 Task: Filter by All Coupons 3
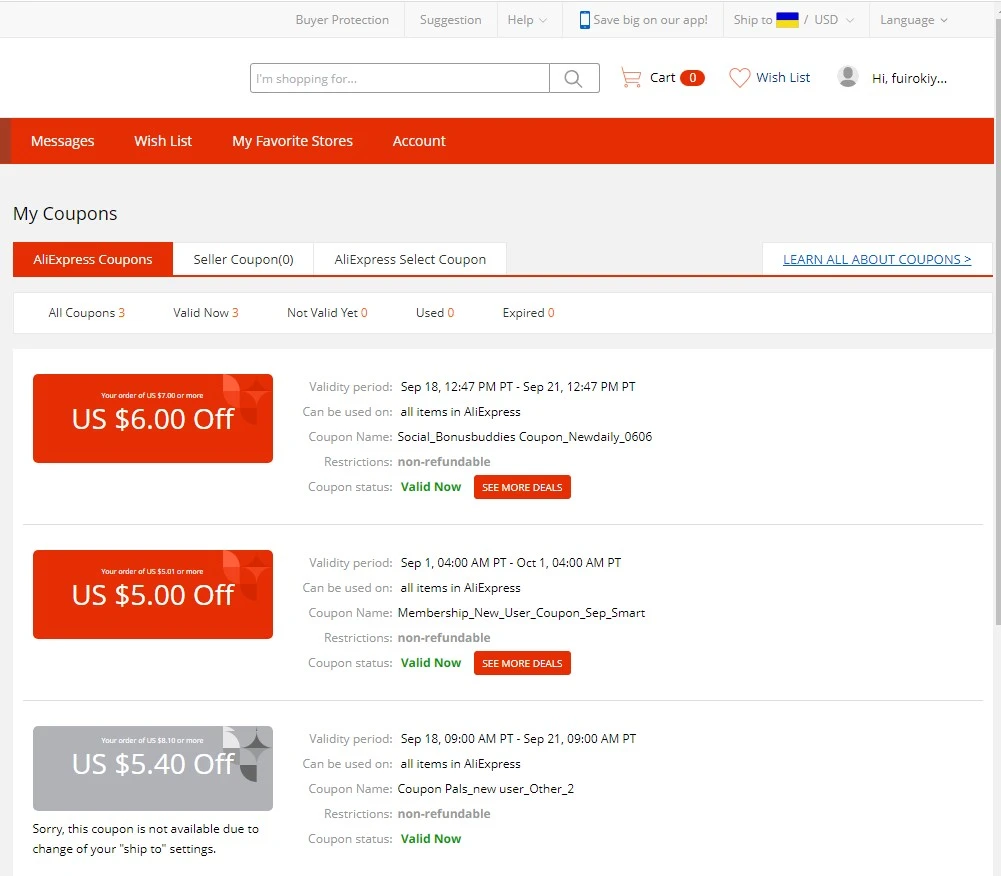click(x=86, y=313)
